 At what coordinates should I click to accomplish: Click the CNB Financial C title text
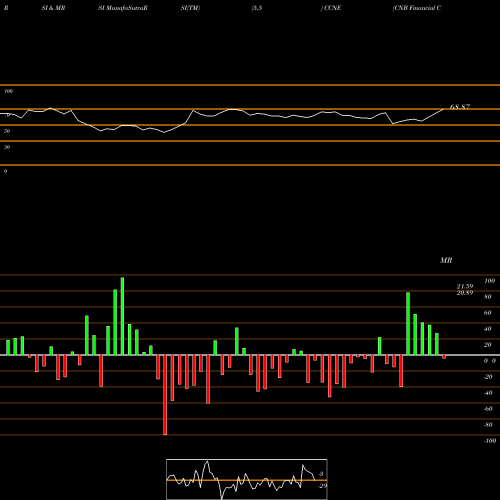(x=417, y=8)
